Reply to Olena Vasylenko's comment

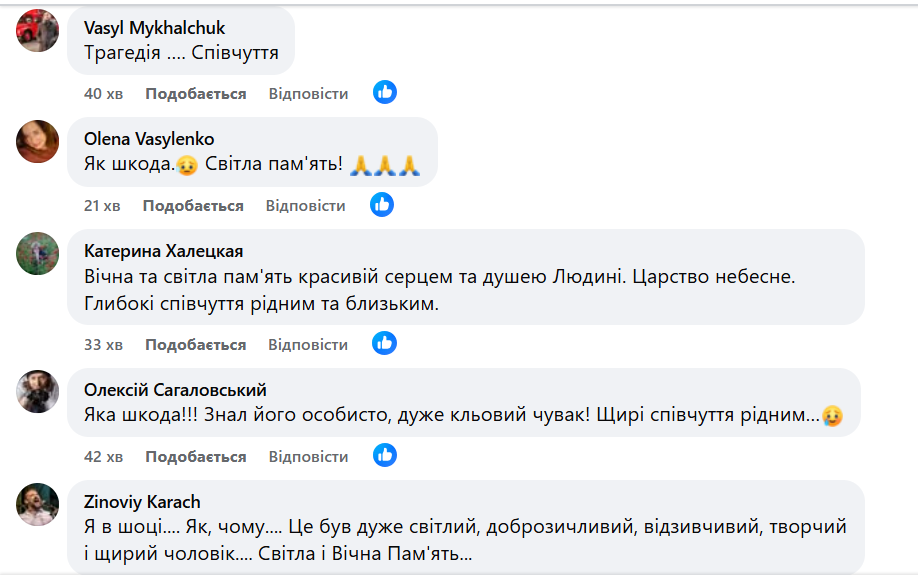305,205
